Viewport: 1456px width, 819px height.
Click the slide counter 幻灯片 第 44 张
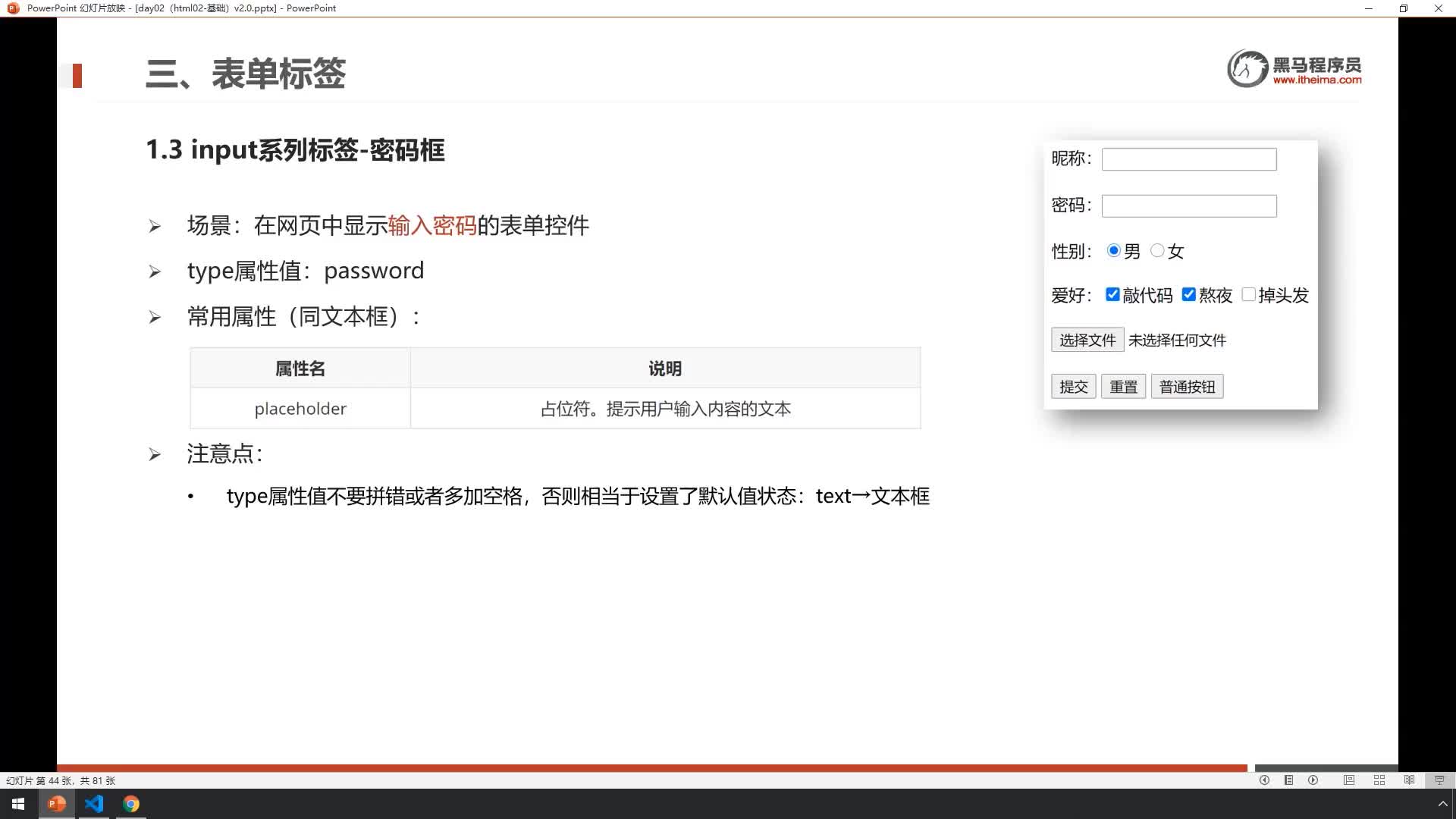(61, 780)
